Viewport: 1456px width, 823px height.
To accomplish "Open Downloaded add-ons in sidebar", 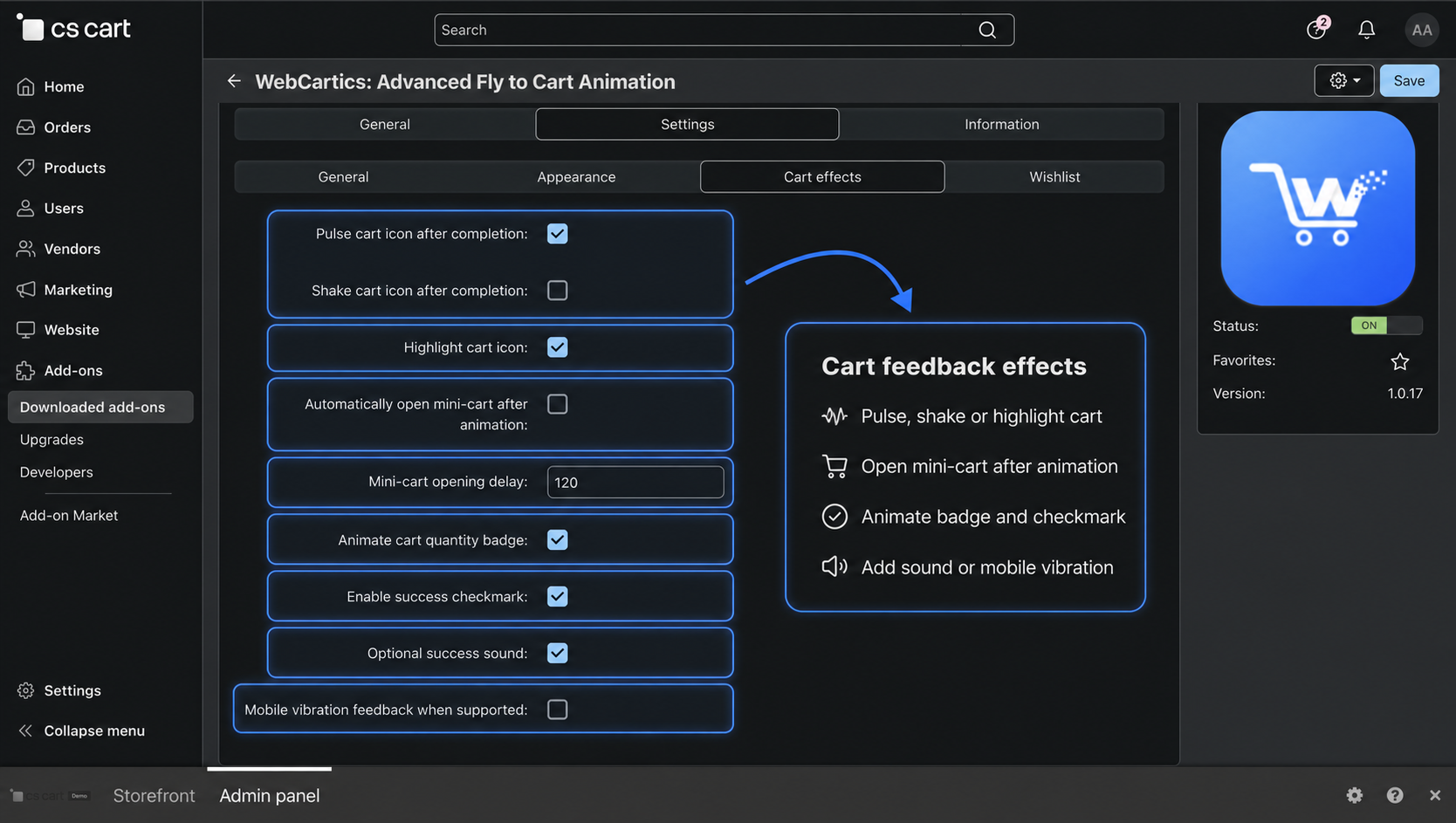I will 100,407.
